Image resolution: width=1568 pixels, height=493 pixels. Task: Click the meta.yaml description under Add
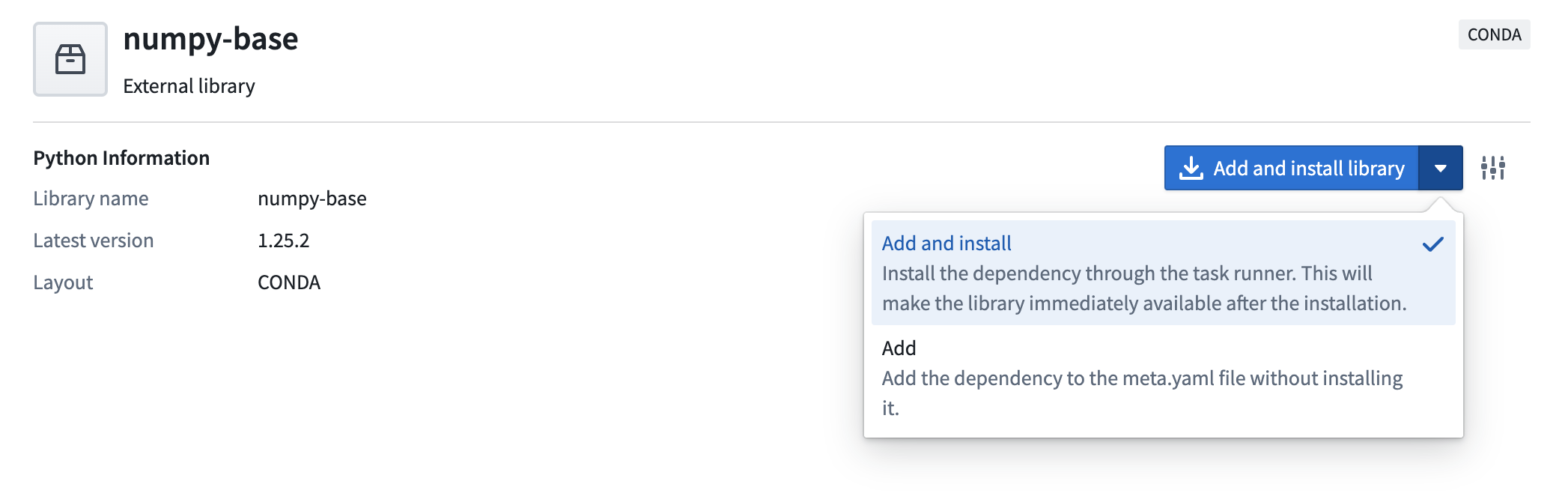pos(1143,393)
